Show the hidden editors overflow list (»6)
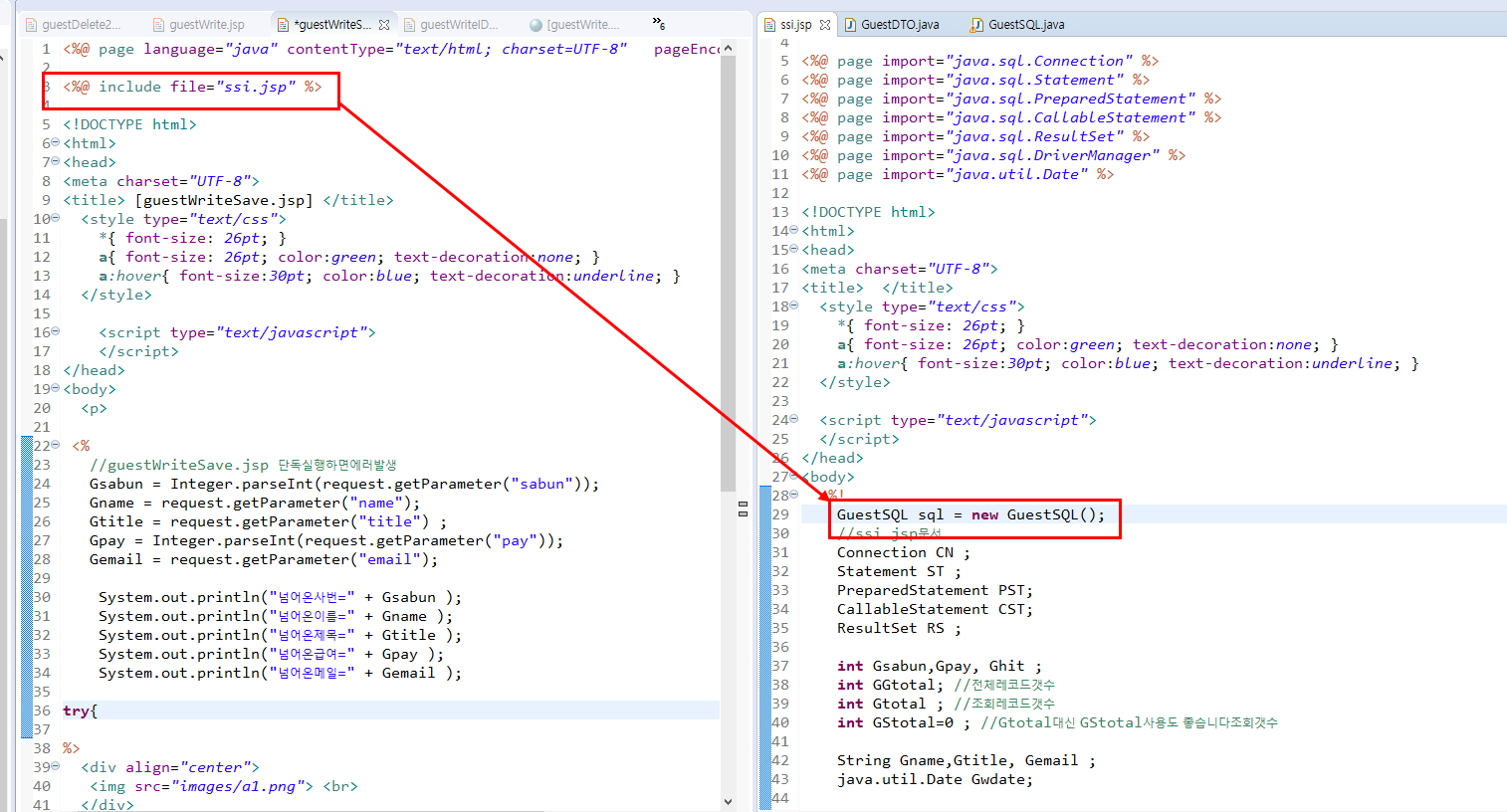 pos(659,23)
